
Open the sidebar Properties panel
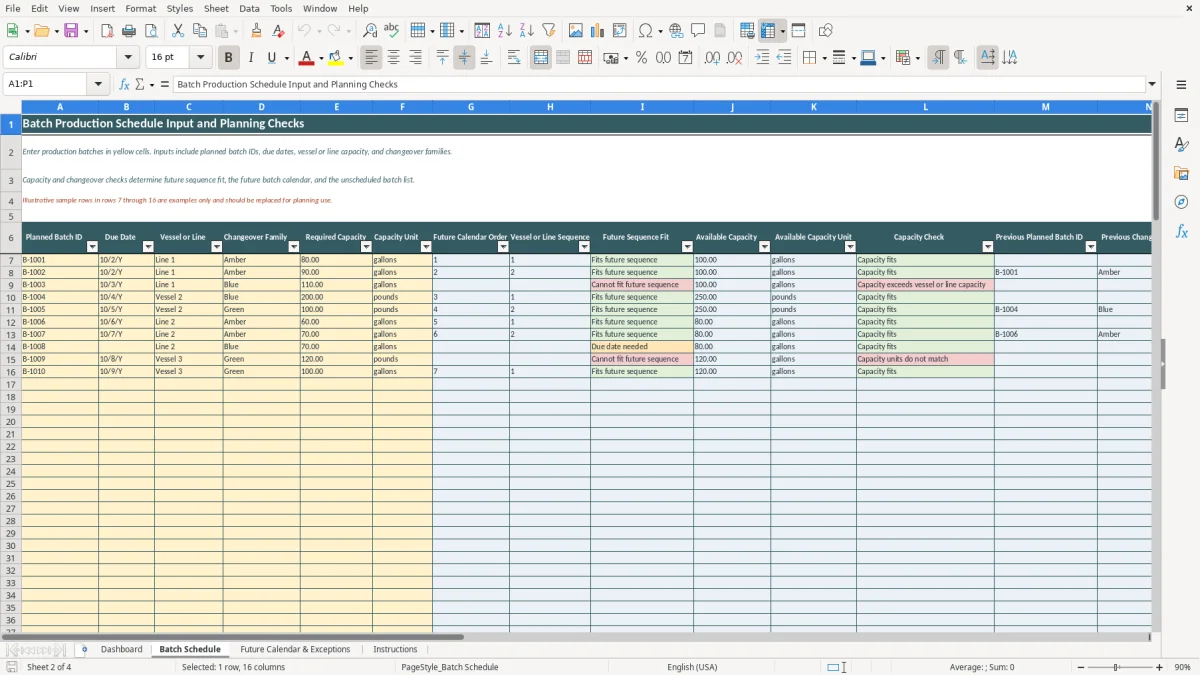point(1181,115)
